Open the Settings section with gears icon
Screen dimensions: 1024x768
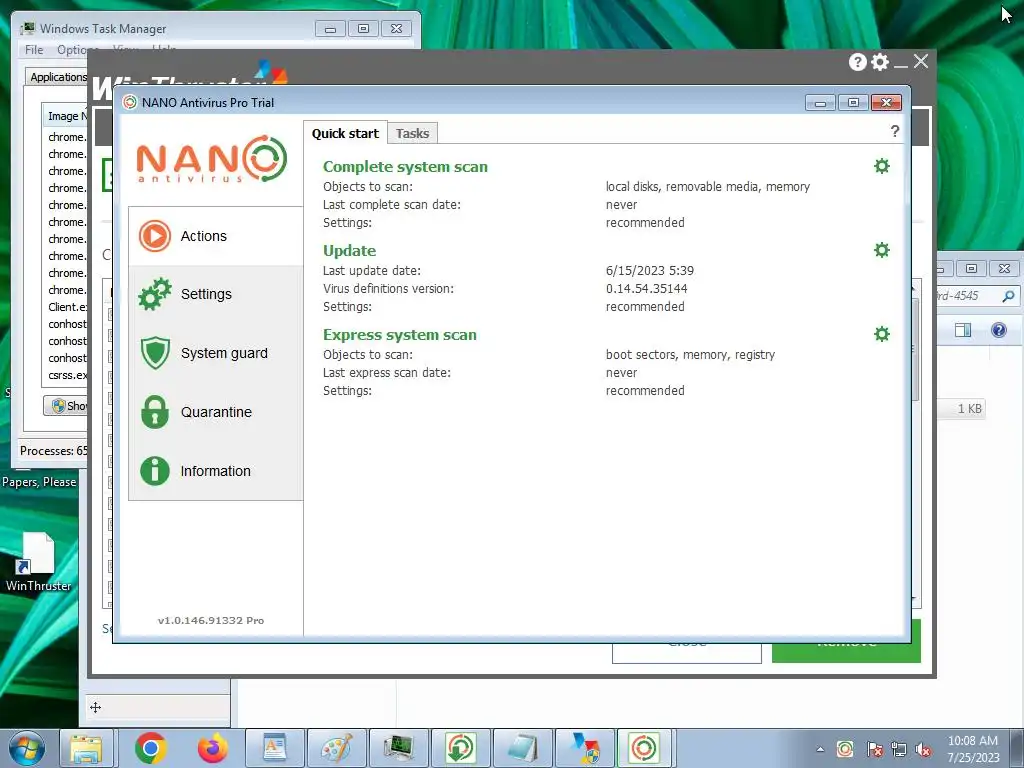(216, 294)
